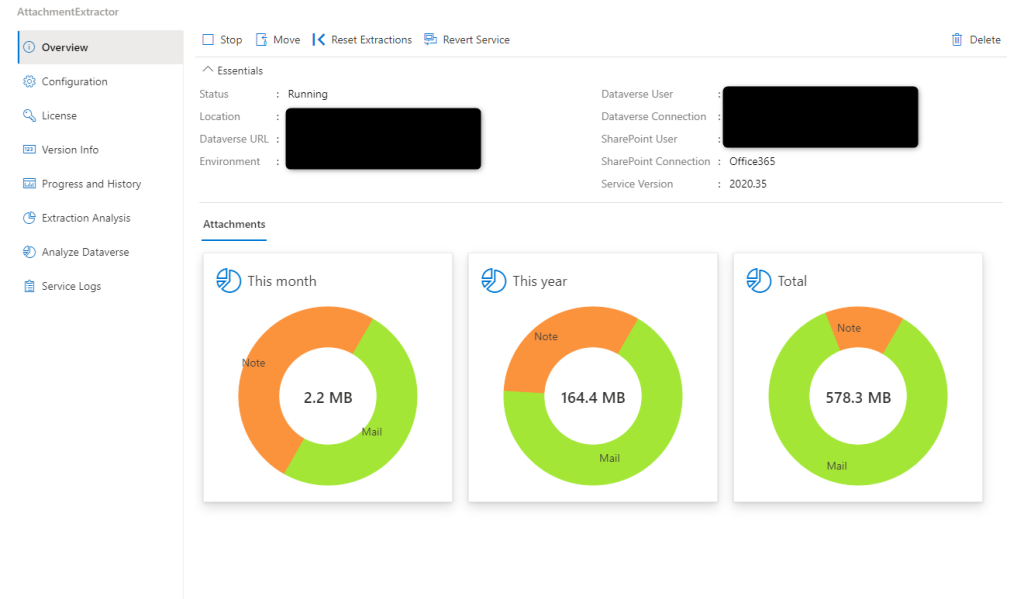Viewport: 1024px width, 599px height.
Task: Click the 2.2 MB value
Action: click(x=328, y=397)
